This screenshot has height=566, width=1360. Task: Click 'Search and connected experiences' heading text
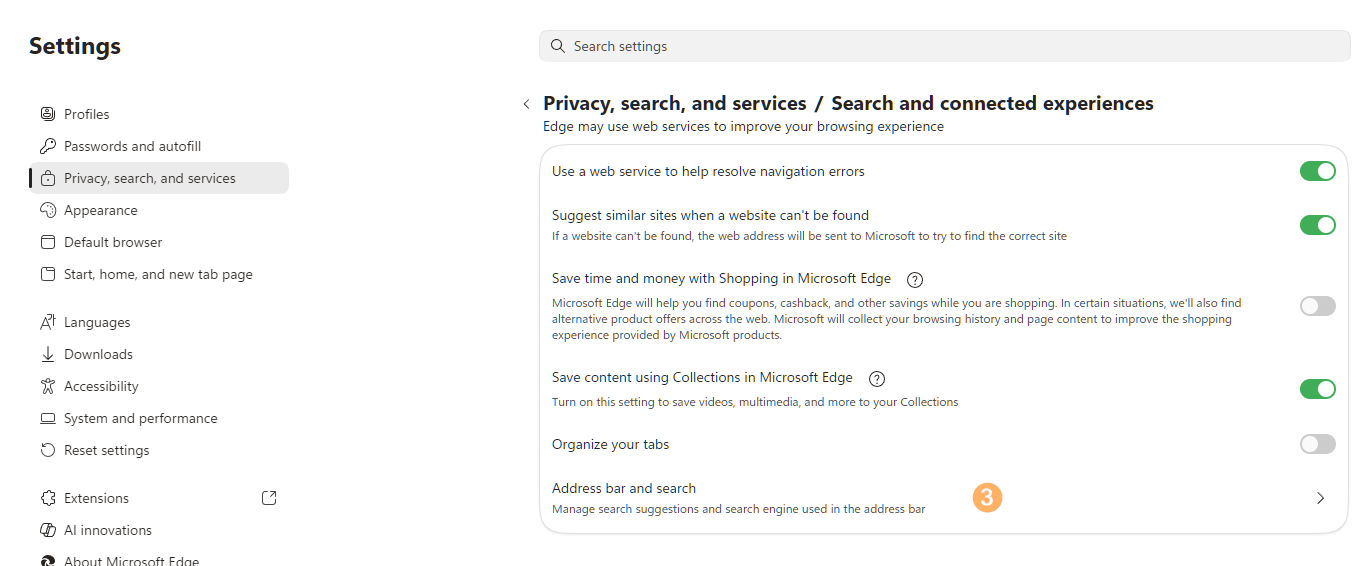click(993, 104)
